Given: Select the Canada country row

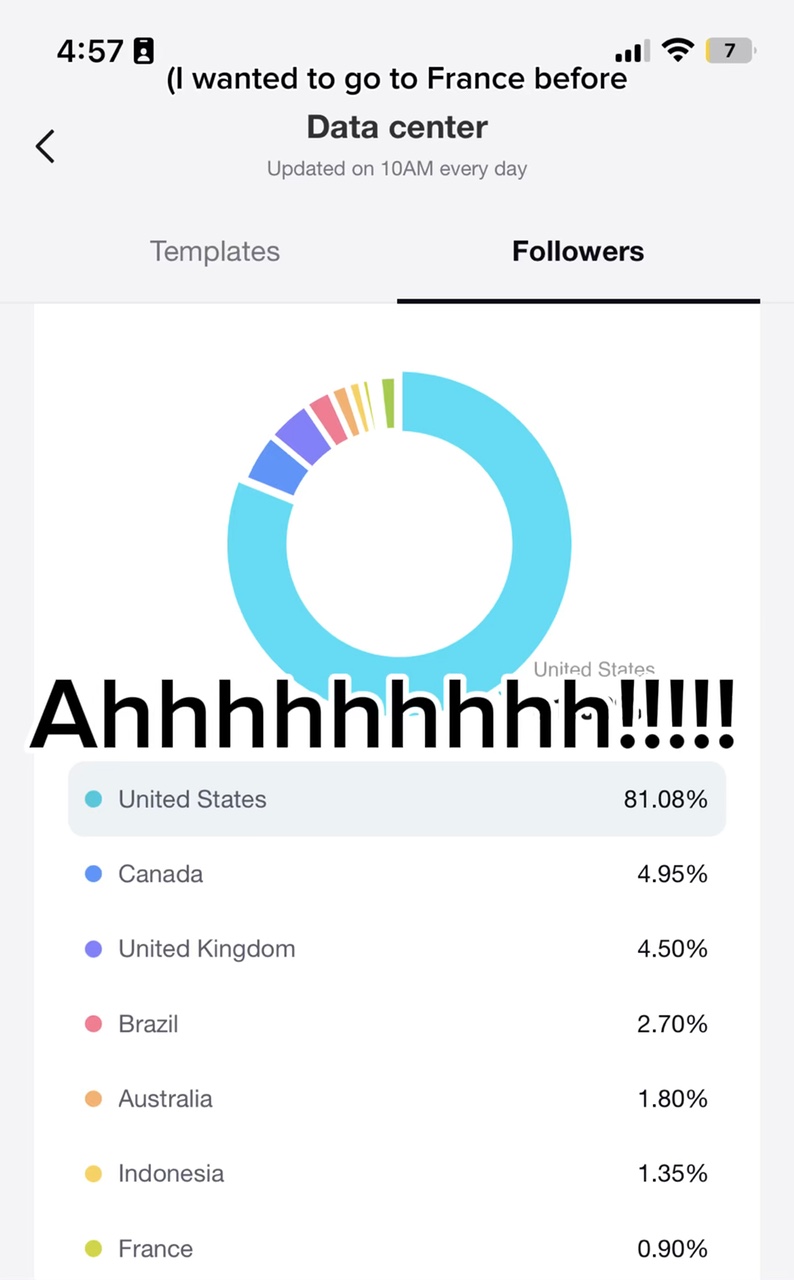Looking at the screenshot, I should coord(396,874).
